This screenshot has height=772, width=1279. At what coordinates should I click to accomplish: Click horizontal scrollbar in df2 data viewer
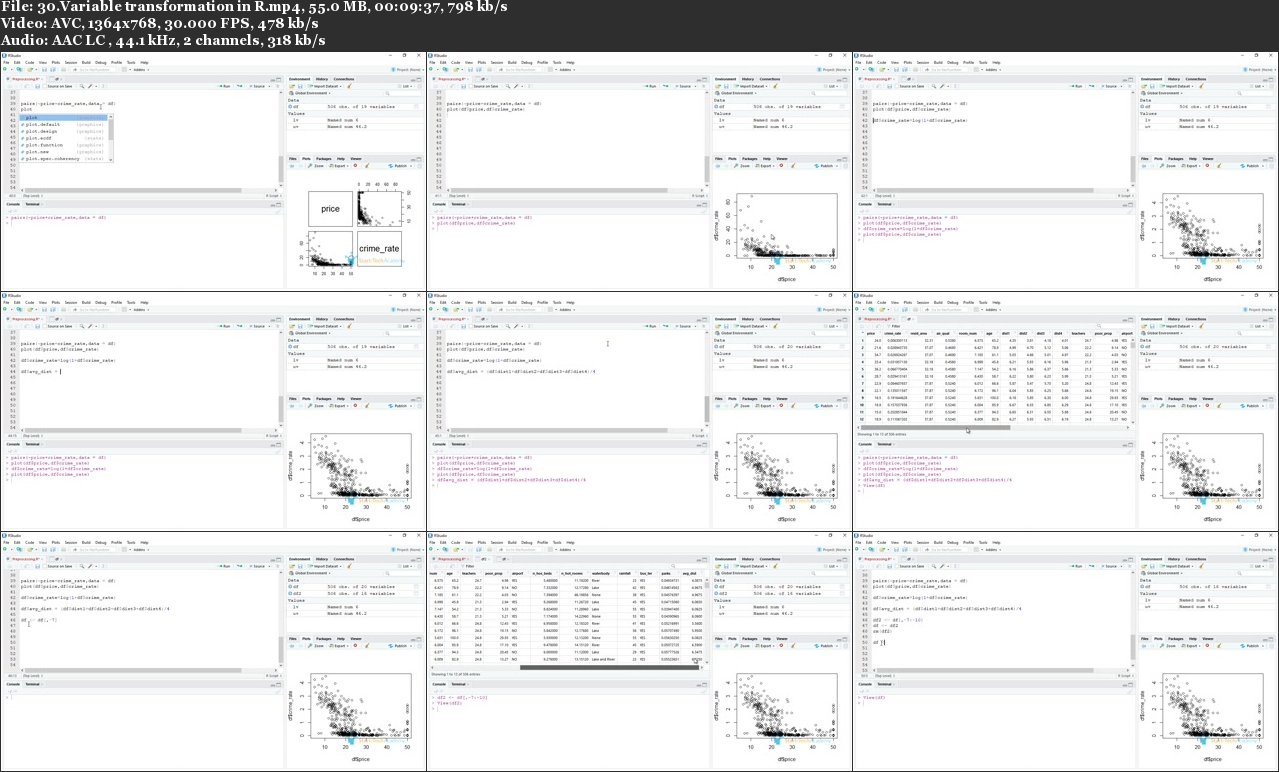point(609,667)
